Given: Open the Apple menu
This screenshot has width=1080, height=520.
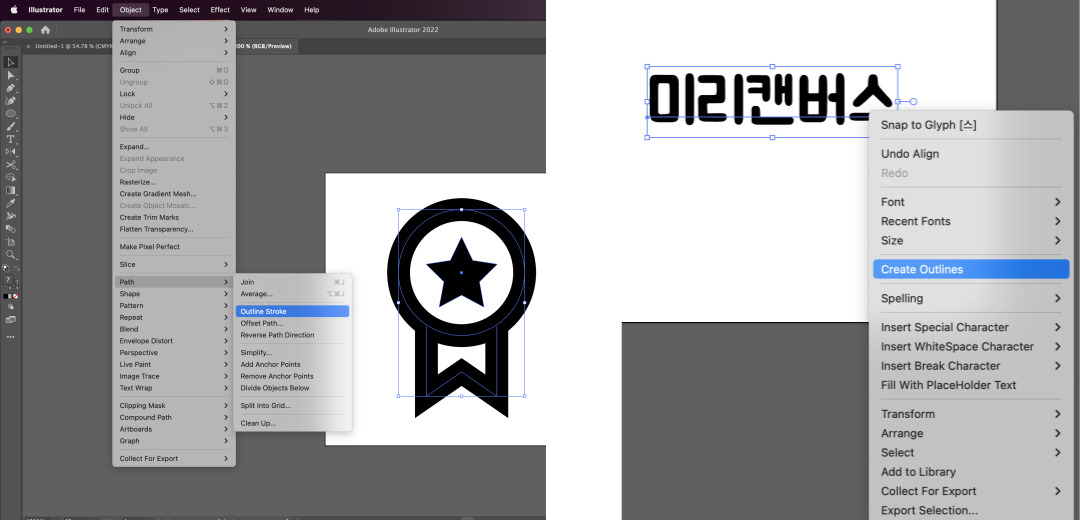Looking at the screenshot, I should click(13, 10).
